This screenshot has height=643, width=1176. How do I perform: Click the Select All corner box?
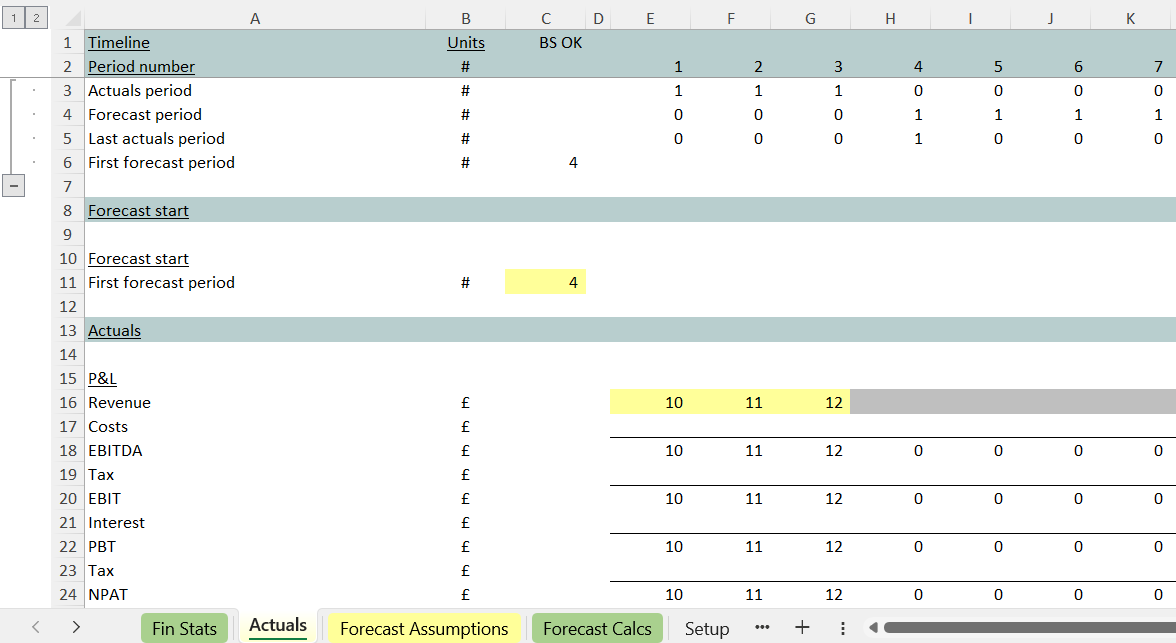(x=68, y=18)
